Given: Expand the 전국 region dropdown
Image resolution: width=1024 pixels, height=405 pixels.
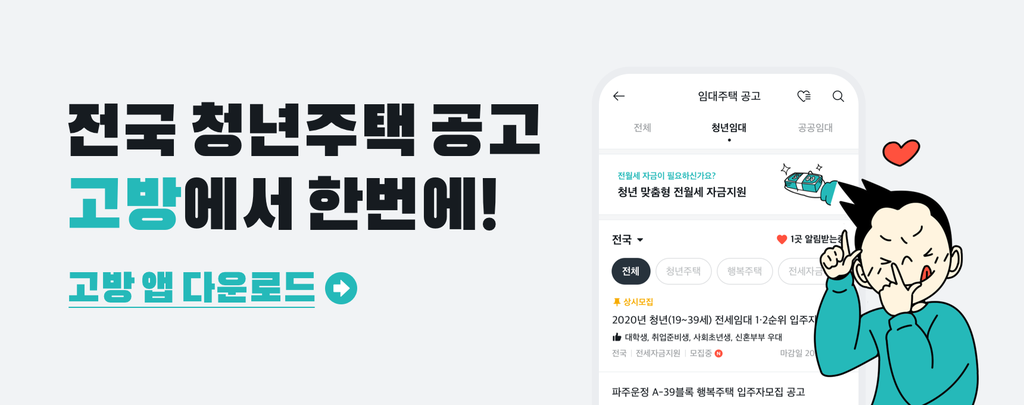Looking at the screenshot, I should coord(628,240).
